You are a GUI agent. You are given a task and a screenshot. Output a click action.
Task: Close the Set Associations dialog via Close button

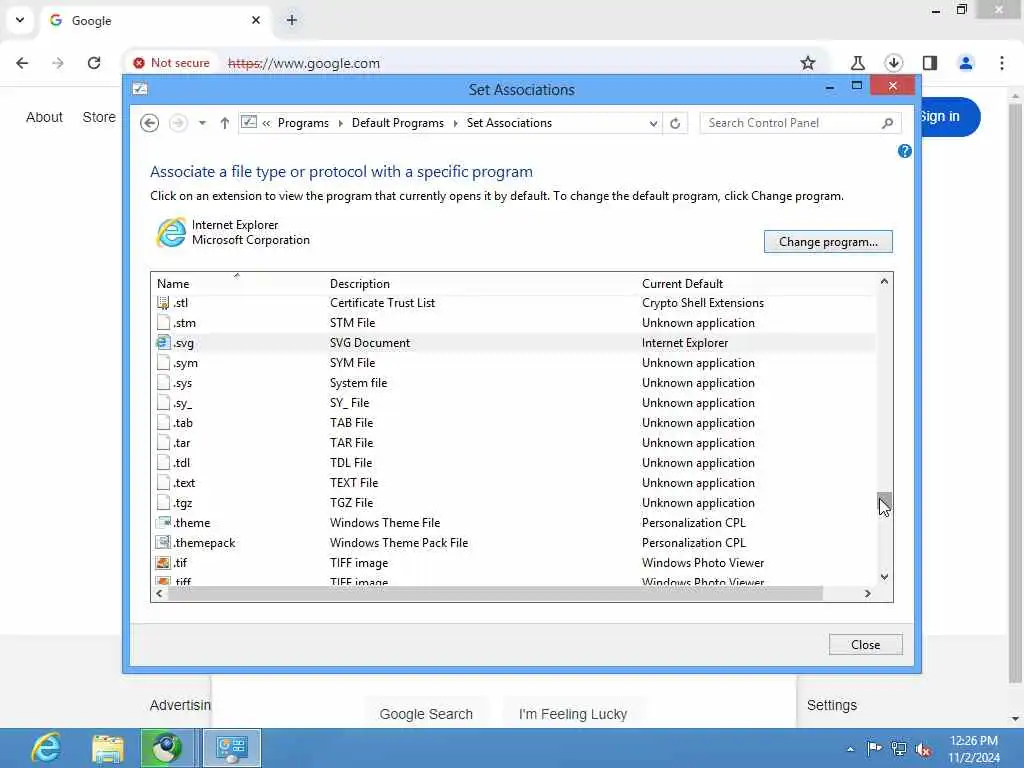tap(865, 645)
